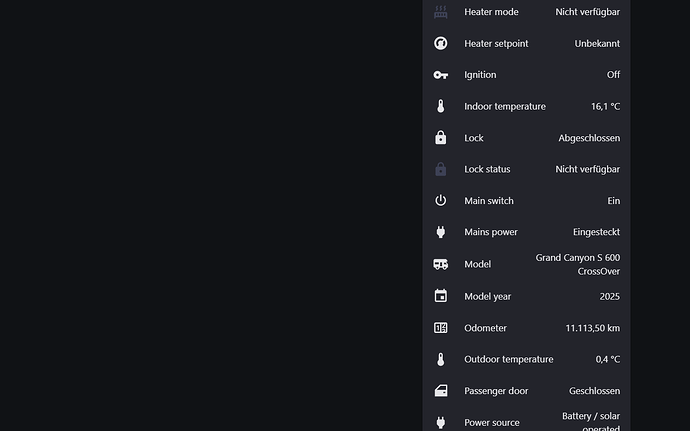The width and height of the screenshot is (690, 431).
Task: Click the Heater setpoint gauge icon
Action: click(x=440, y=43)
